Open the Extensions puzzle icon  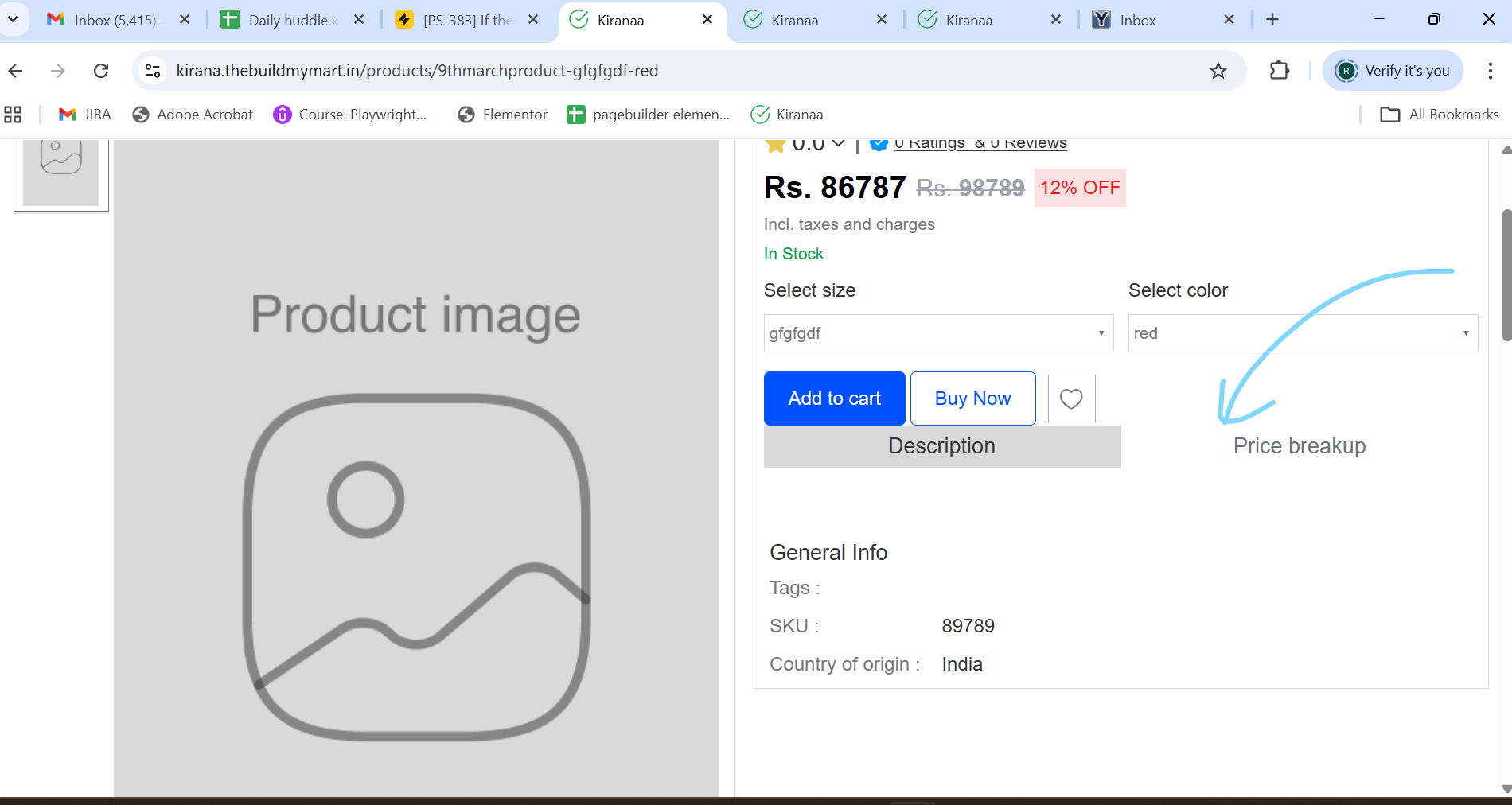coord(1280,71)
